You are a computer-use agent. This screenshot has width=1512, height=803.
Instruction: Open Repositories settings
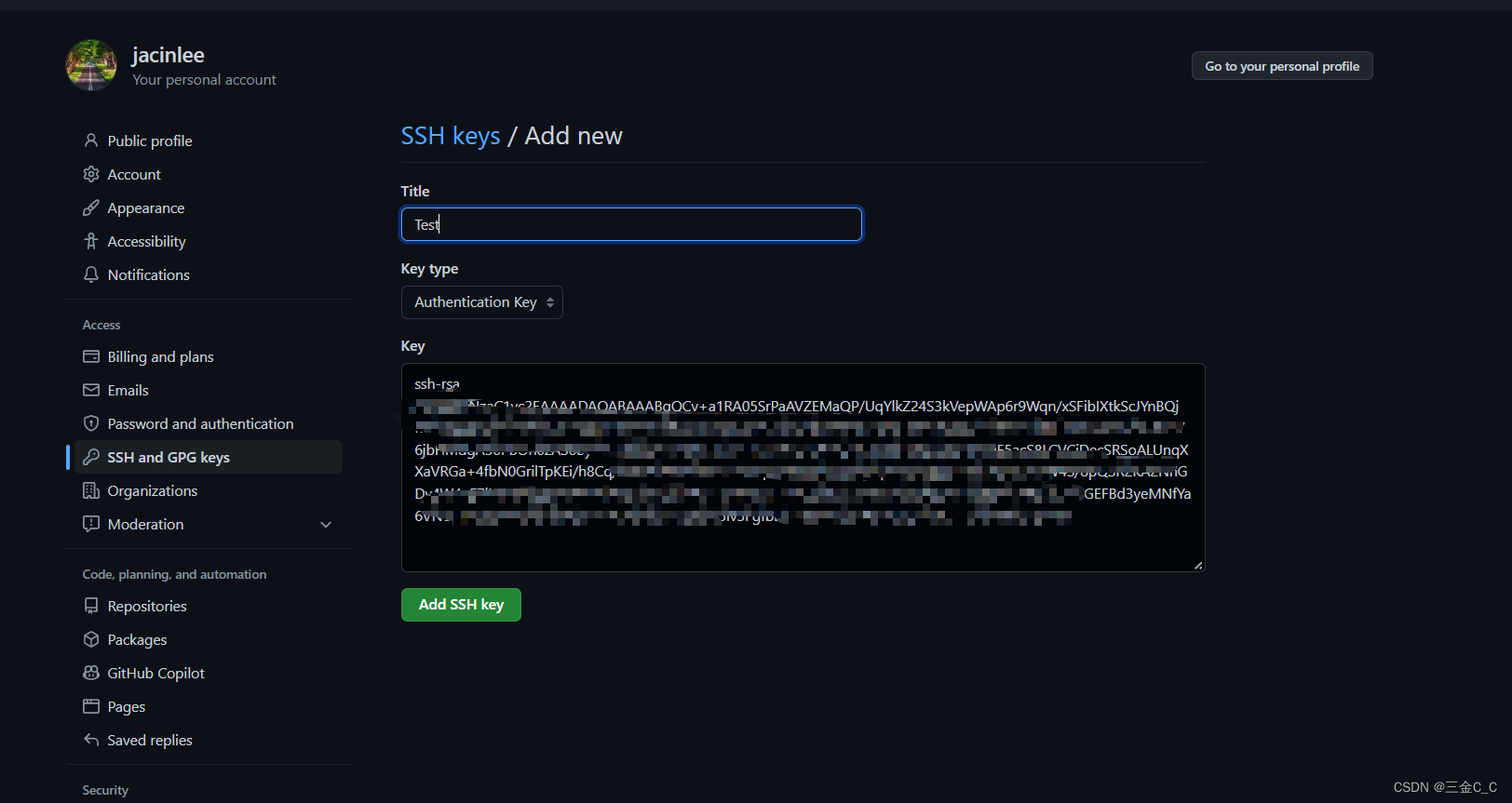tap(147, 606)
